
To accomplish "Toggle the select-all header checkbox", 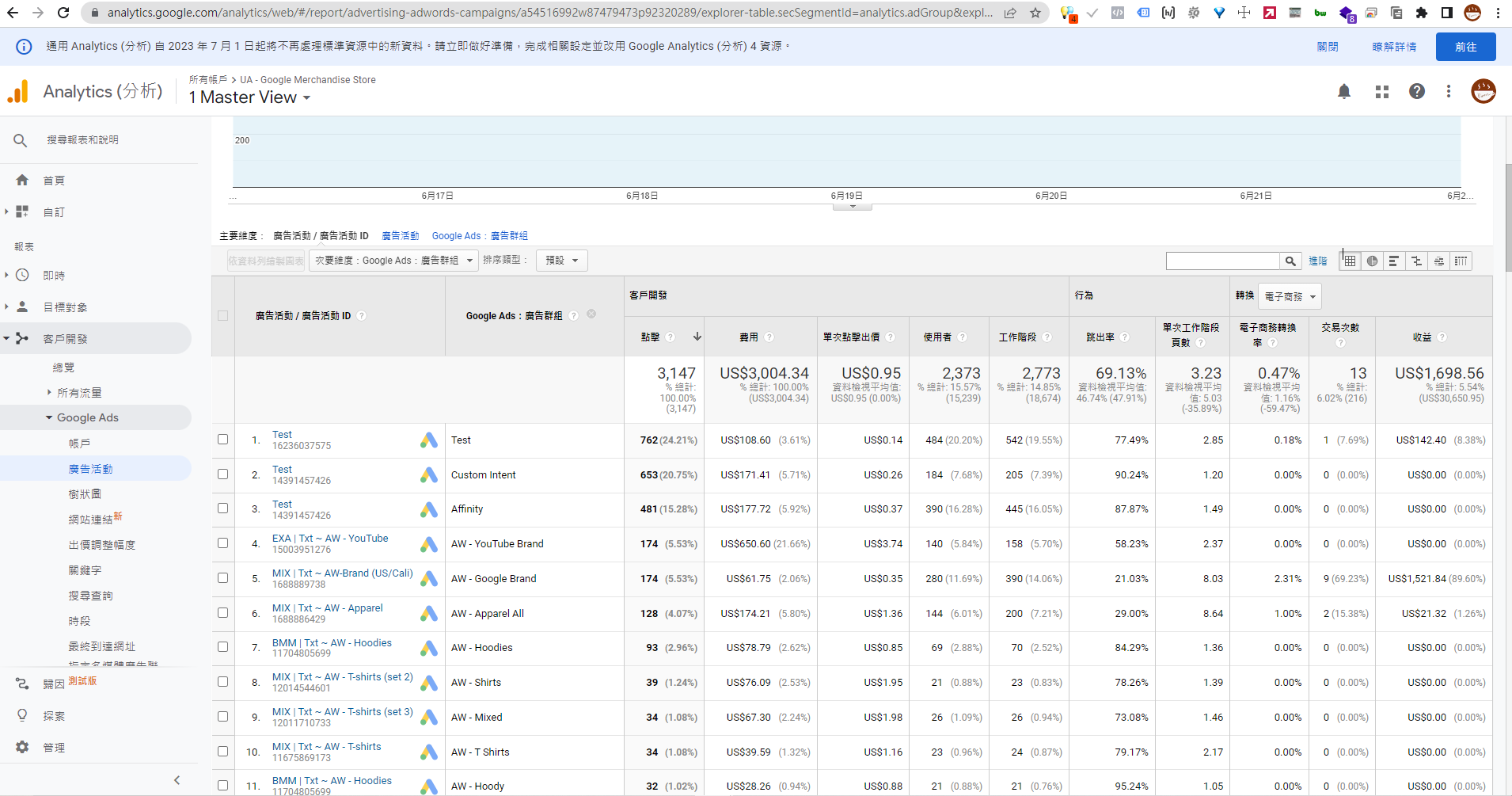I will [222, 315].
